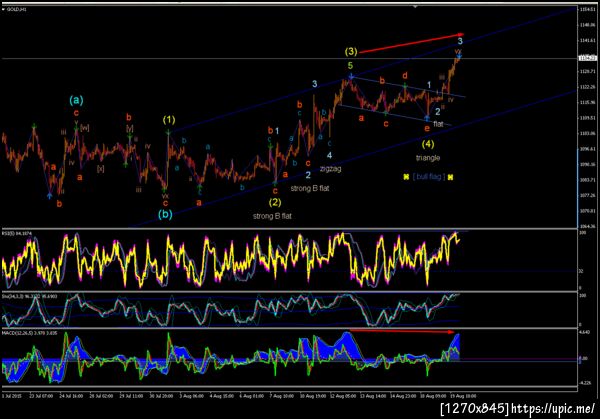Click the highlighted current price label 1134.23

[x=588, y=58]
